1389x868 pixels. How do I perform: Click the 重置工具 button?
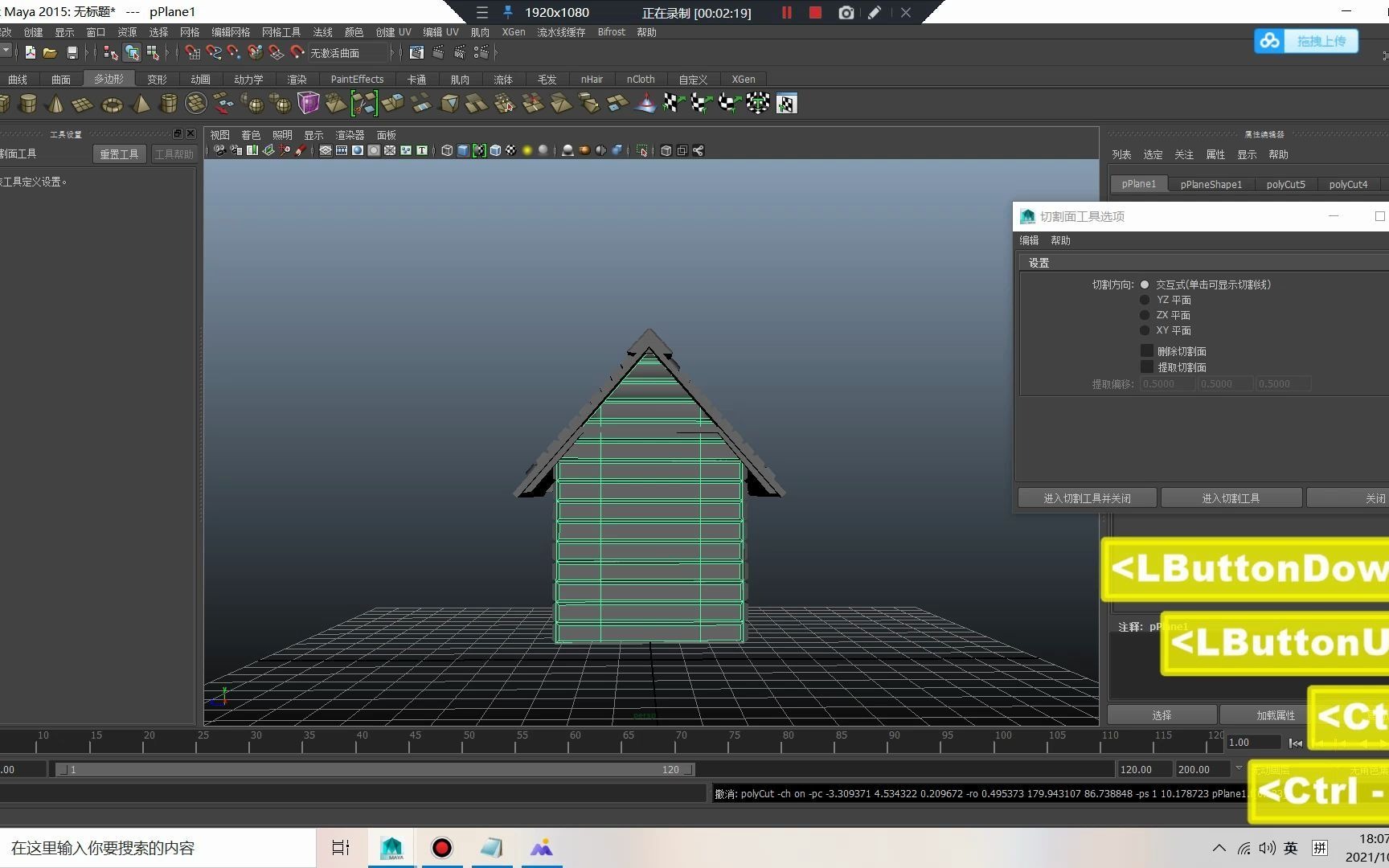coord(119,154)
